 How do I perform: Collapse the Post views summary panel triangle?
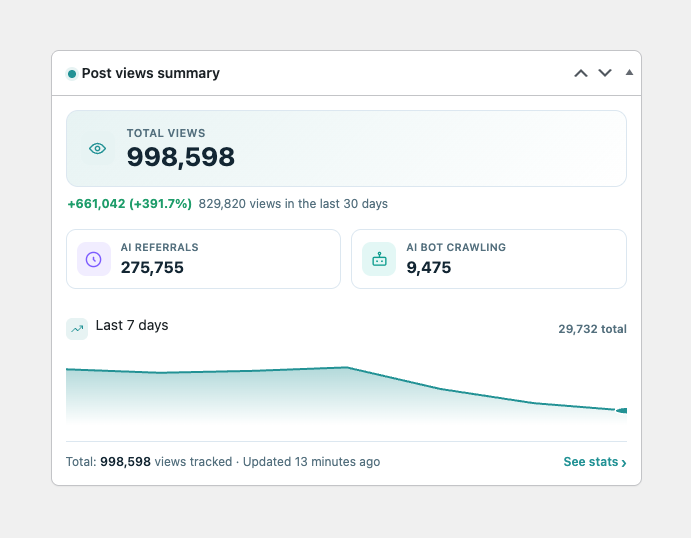pos(629,72)
